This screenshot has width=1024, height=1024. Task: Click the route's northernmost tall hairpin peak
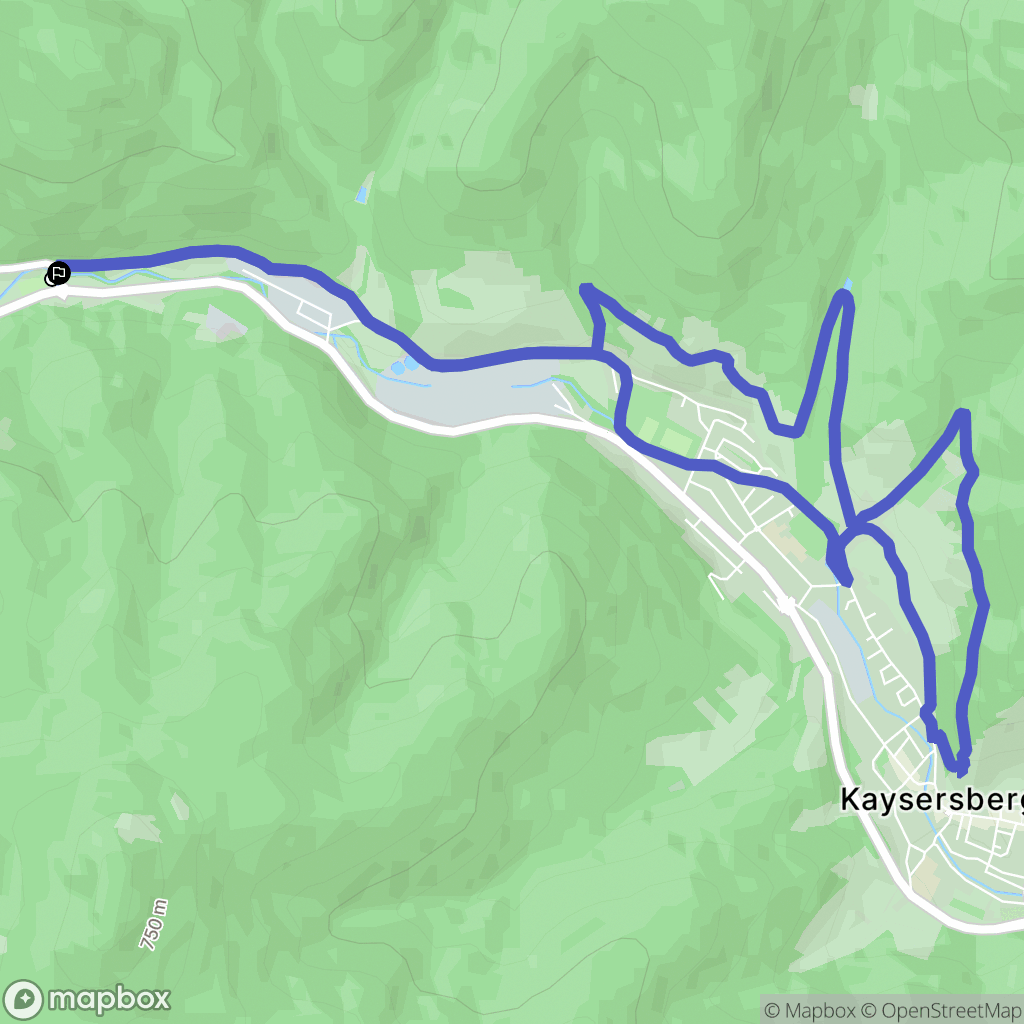coord(844,297)
